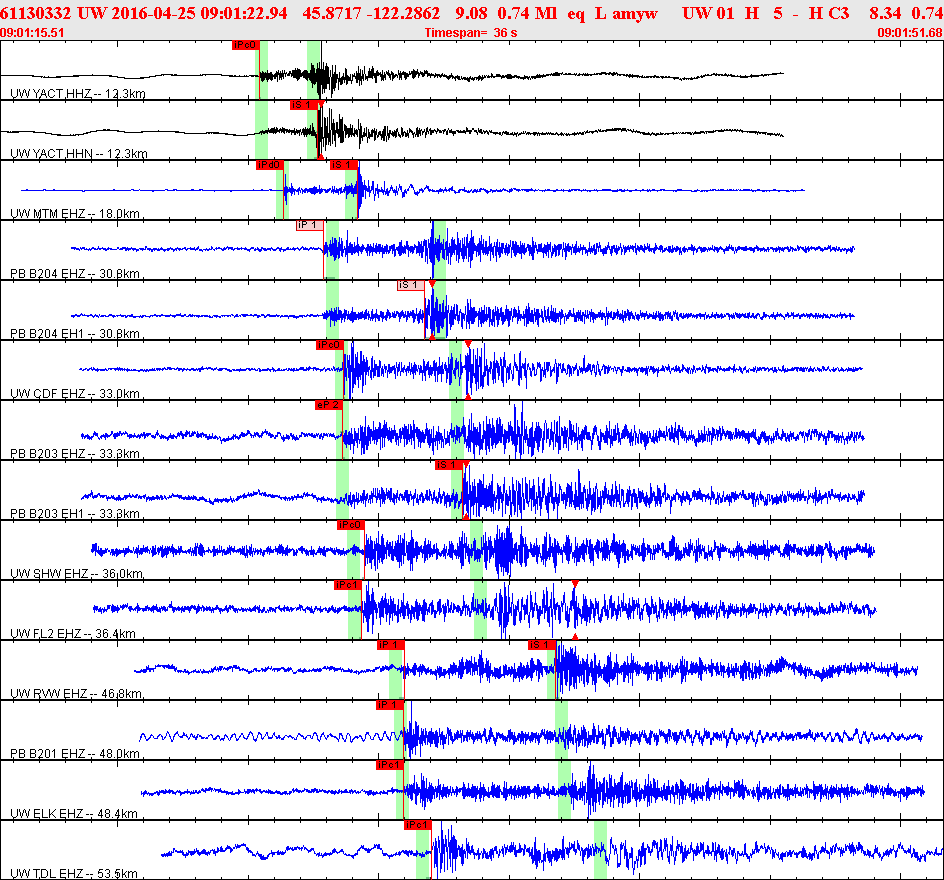The image size is (944, 880).
Task: Select station label UW TDL EHZ -- 53.5km
Action: click(x=74, y=874)
